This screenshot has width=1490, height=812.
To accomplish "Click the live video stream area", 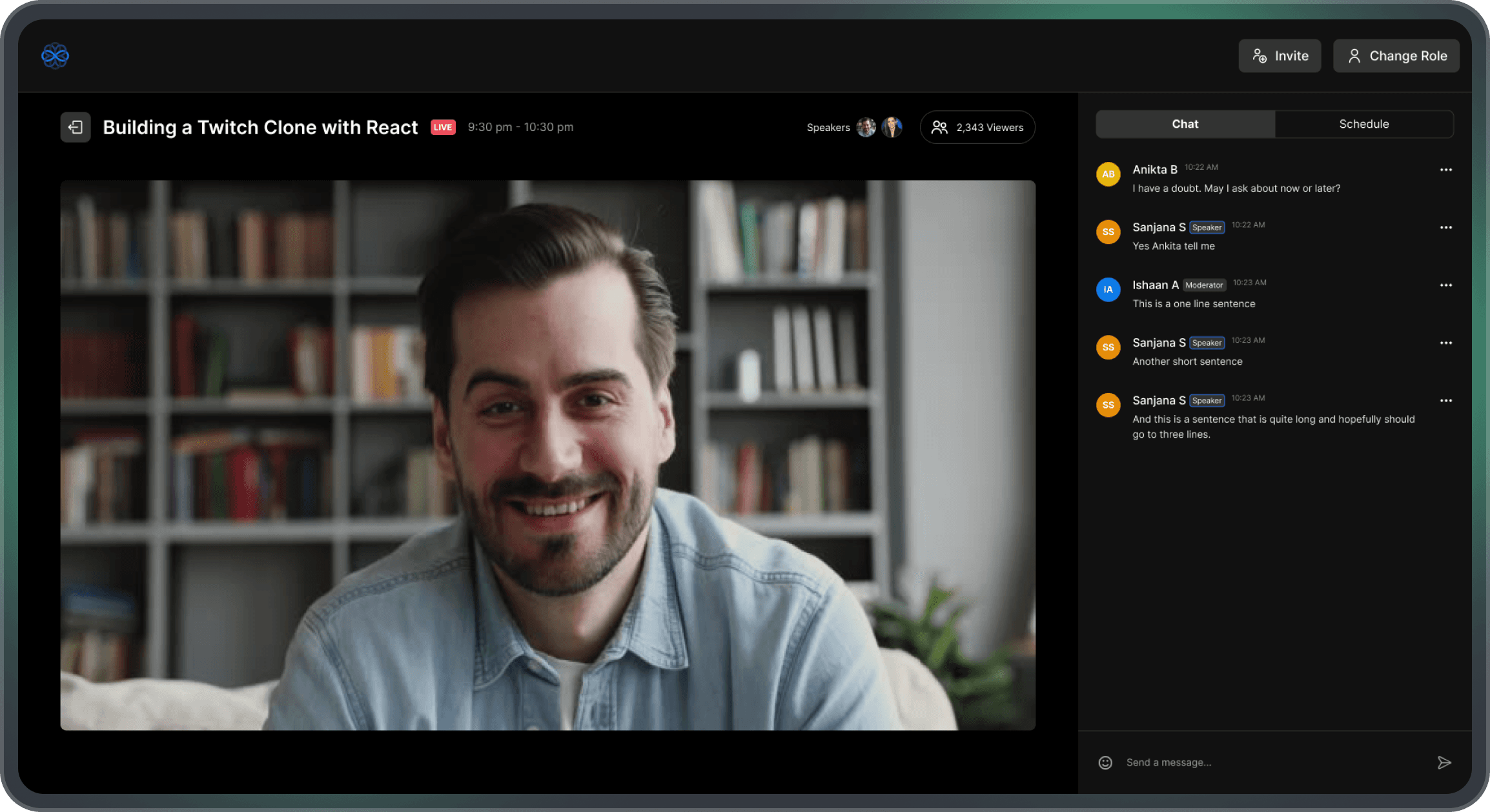I will (x=547, y=455).
